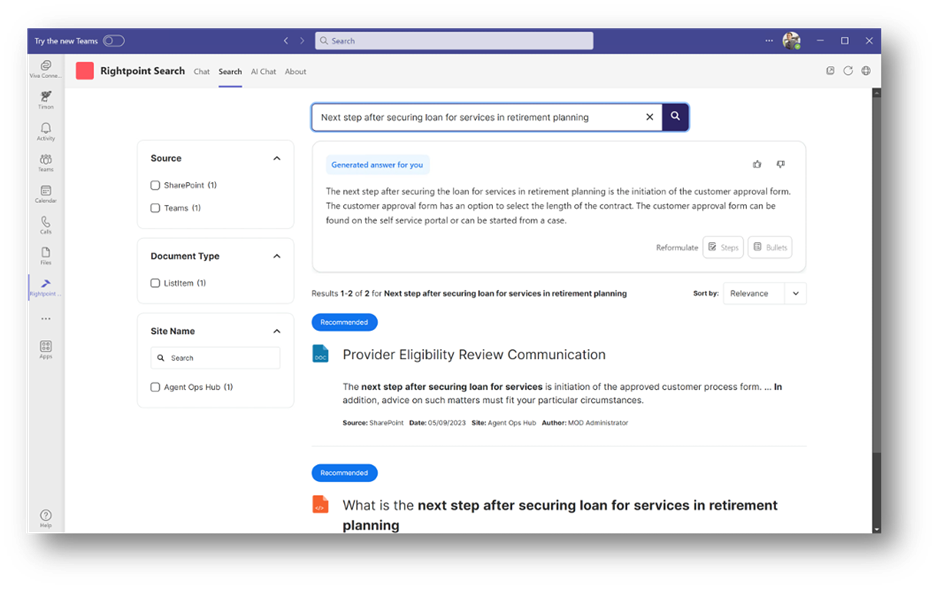Click the thumbs up feedback icon
This screenshot has height=589, width=936.
tap(757, 164)
